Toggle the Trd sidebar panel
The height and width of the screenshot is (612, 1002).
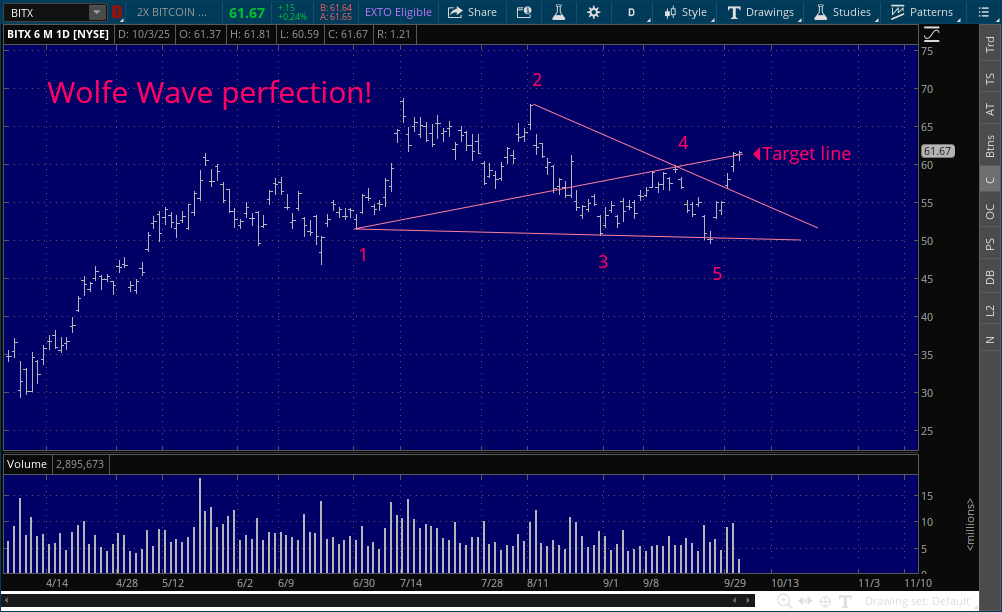click(990, 45)
